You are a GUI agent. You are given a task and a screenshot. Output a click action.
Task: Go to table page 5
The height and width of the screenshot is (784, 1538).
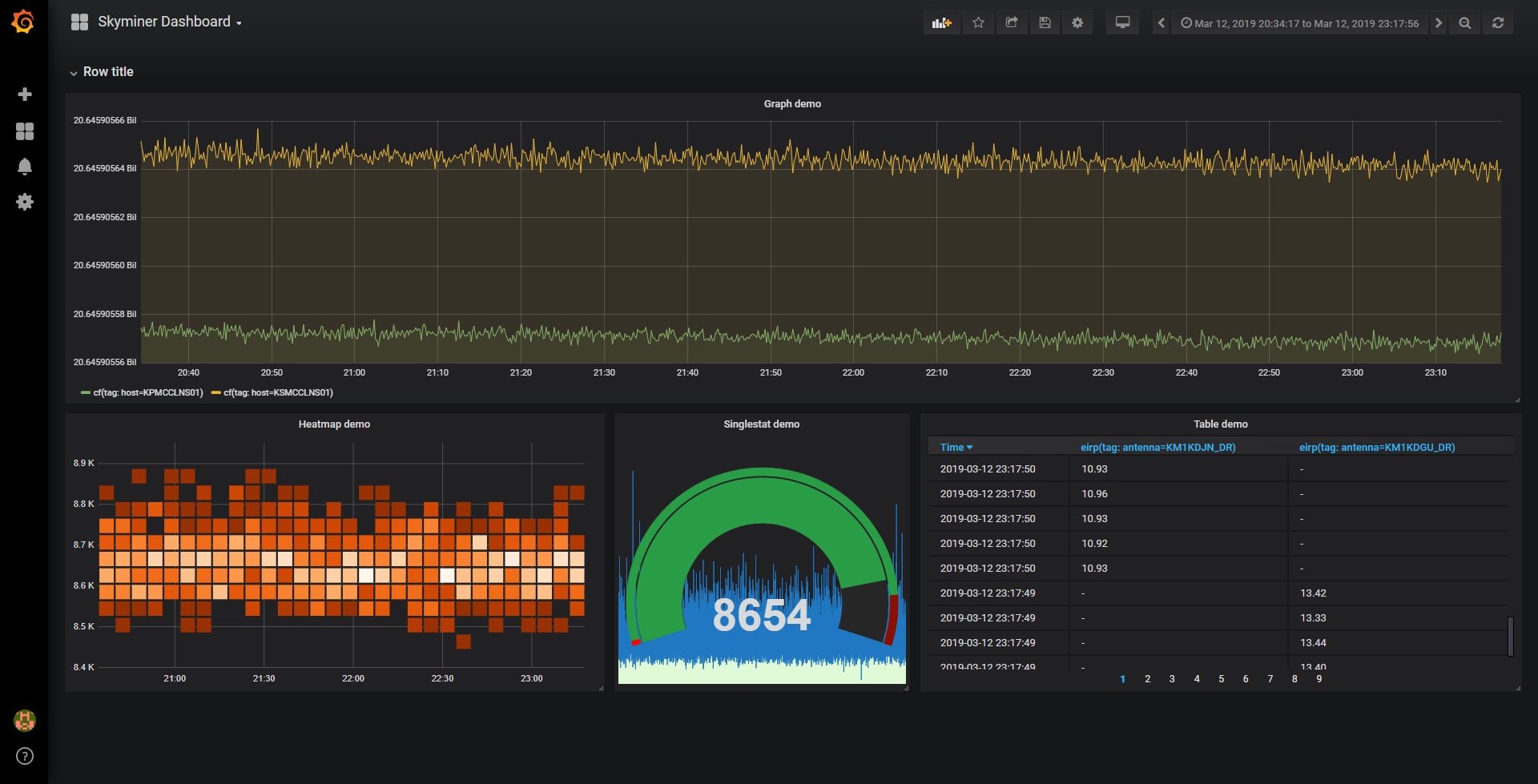click(x=1222, y=679)
